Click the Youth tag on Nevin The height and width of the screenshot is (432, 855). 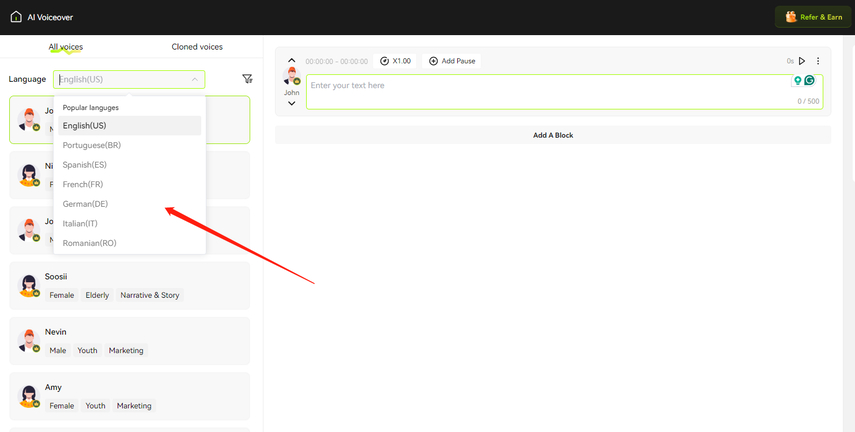pos(87,350)
